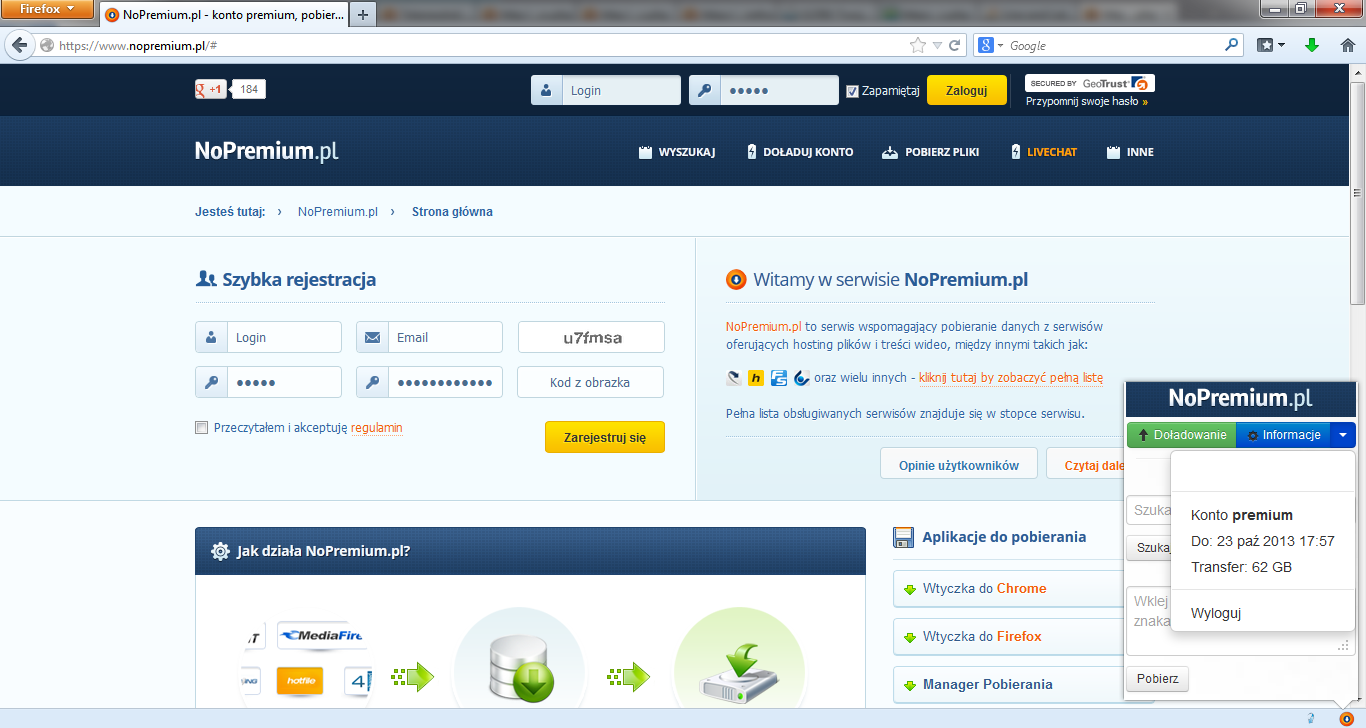Open the bookmarks menu toolbar icon
This screenshot has height=728, width=1366.
click(1272, 45)
